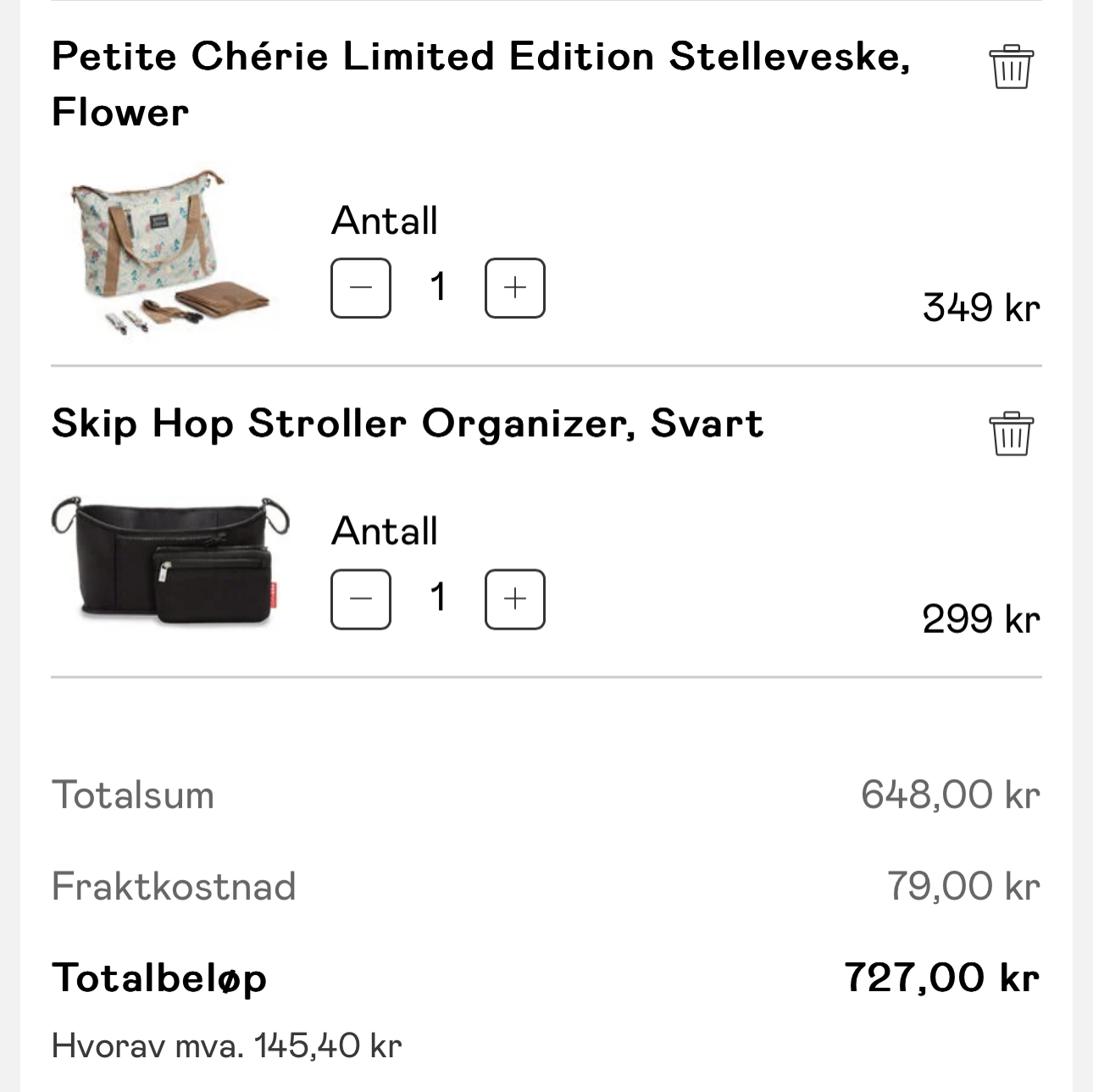Image resolution: width=1093 pixels, height=1092 pixels.
Task: Select the quantity number for Skip Hop Organizer
Action: point(438,598)
